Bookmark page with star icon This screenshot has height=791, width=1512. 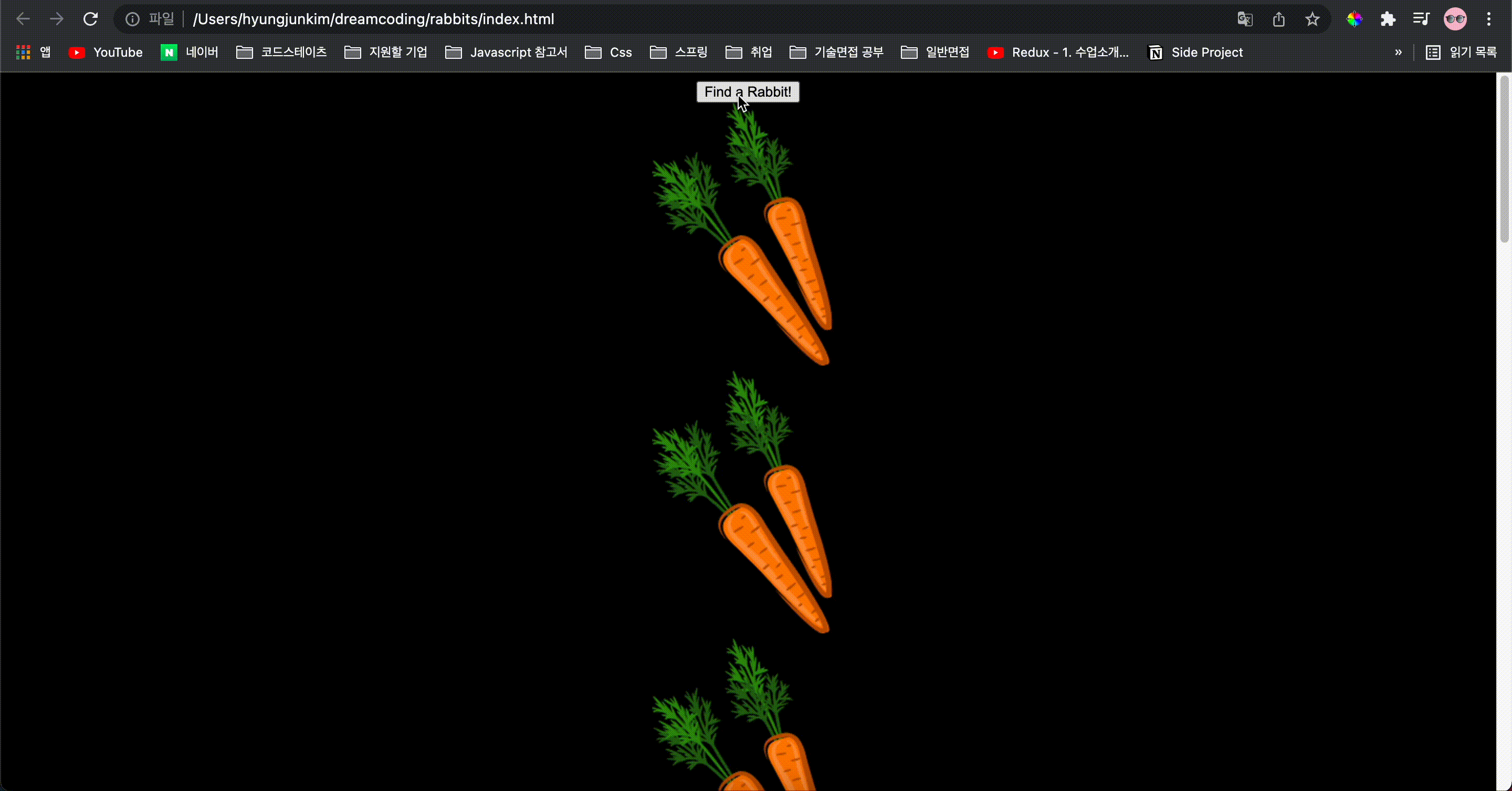pyautogui.click(x=1312, y=19)
